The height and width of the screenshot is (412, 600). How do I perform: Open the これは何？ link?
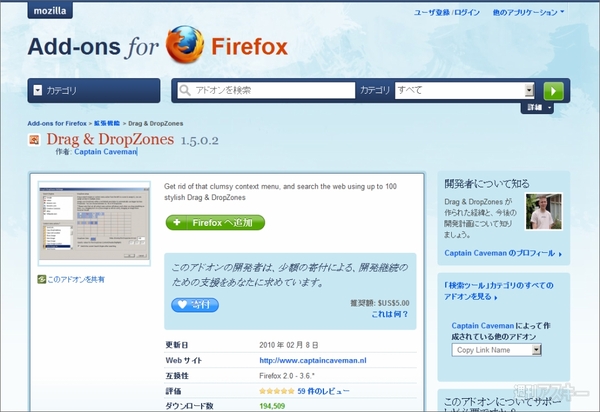pos(390,314)
